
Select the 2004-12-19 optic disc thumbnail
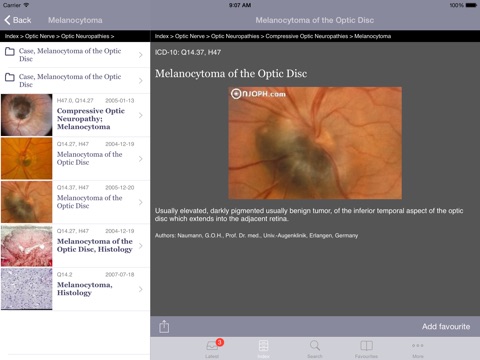[27, 159]
